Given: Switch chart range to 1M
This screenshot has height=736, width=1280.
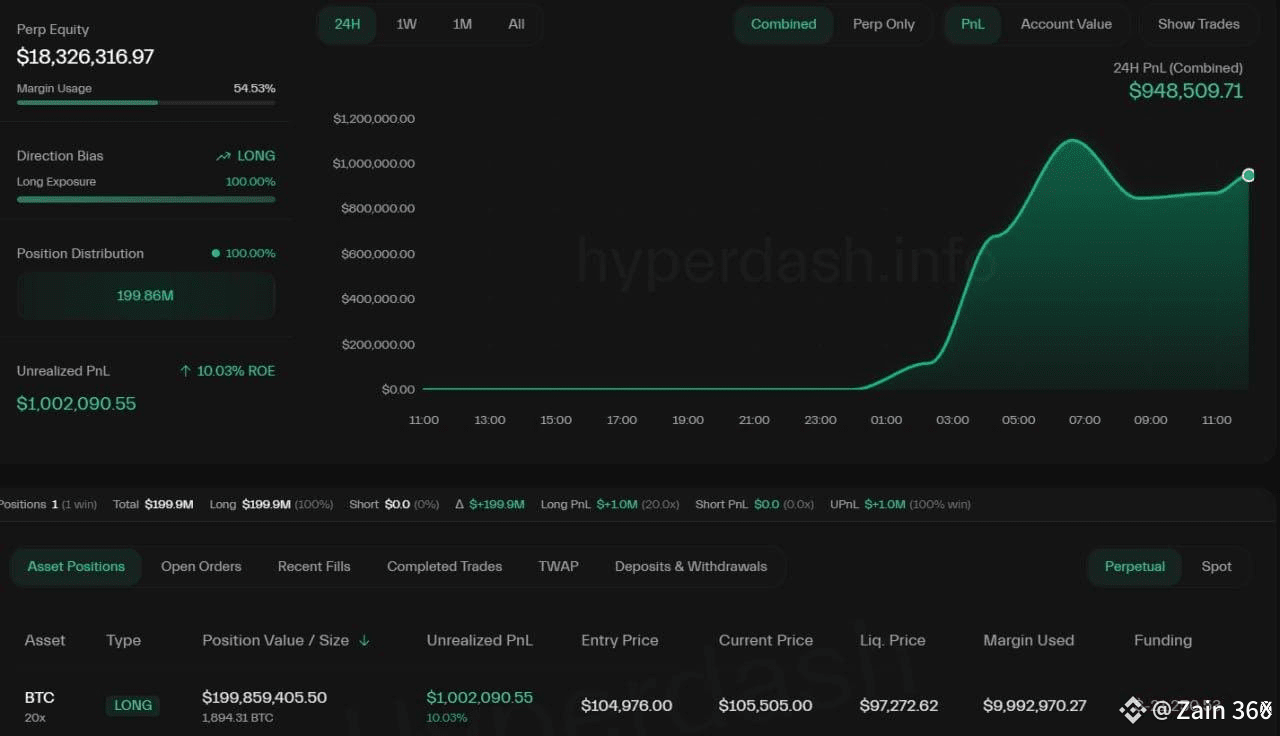Looking at the screenshot, I should [x=462, y=24].
